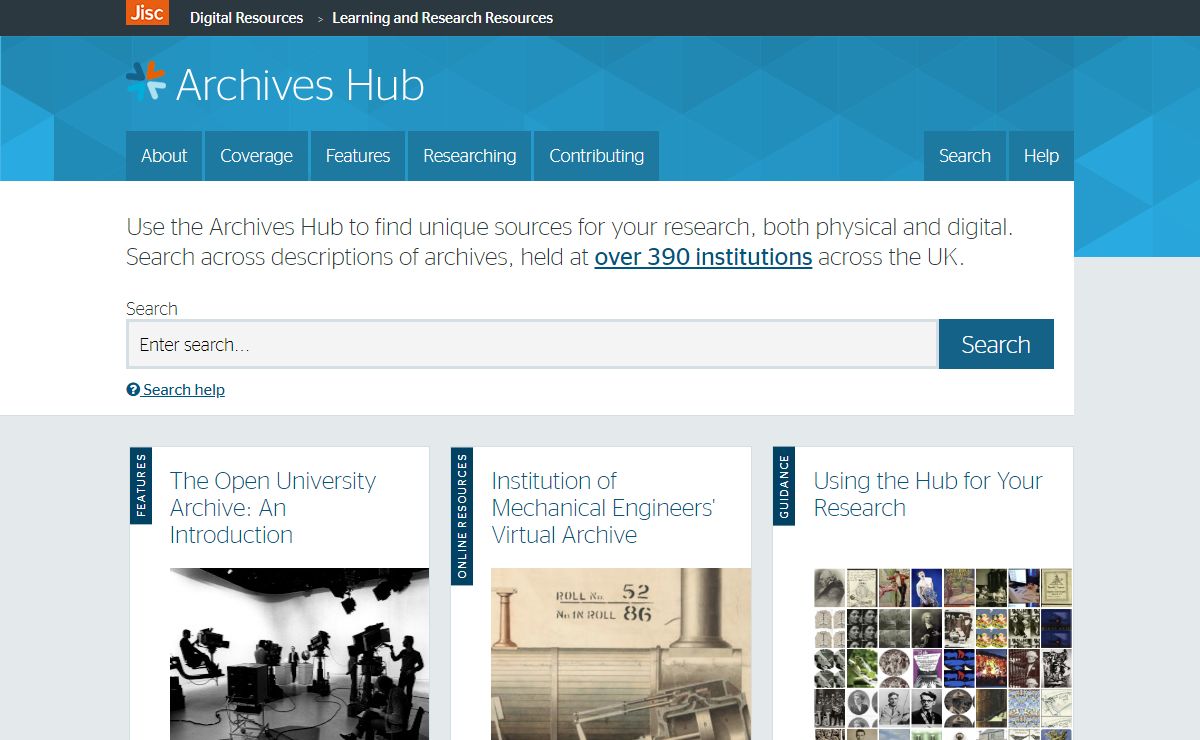This screenshot has height=740, width=1200.
Task: Click the vertical ONLINE RESOURCES label
Action: click(x=462, y=516)
